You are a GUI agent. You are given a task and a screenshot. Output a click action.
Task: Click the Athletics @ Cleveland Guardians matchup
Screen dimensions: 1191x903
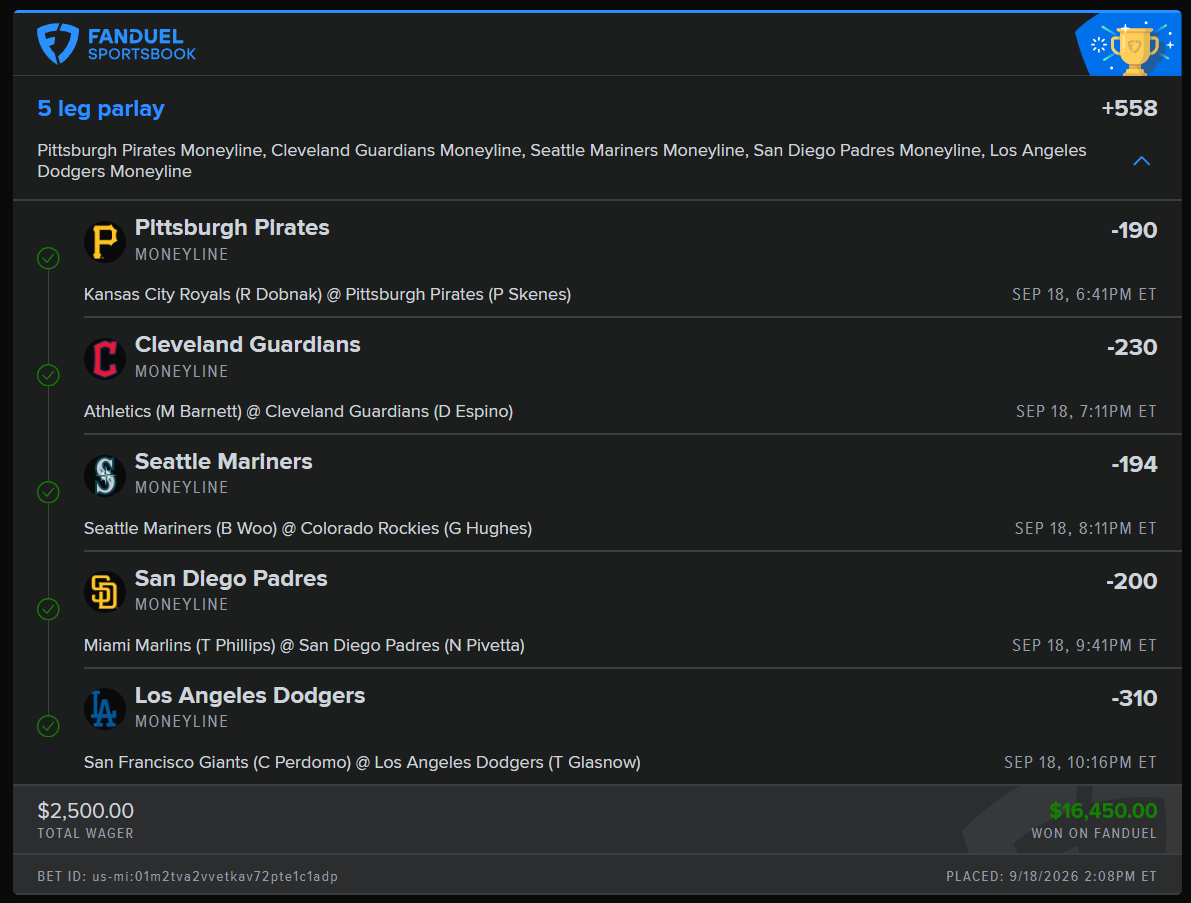tap(299, 412)
